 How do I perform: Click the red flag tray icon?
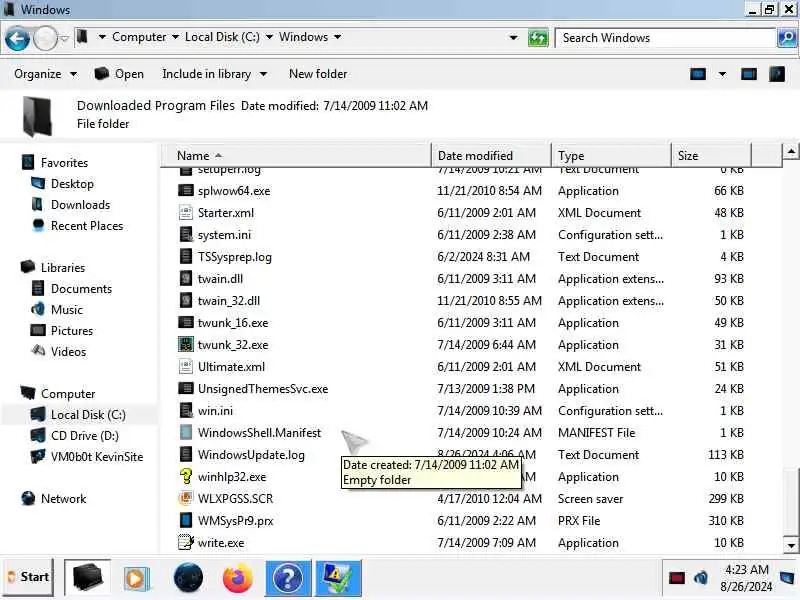(677, 578)
